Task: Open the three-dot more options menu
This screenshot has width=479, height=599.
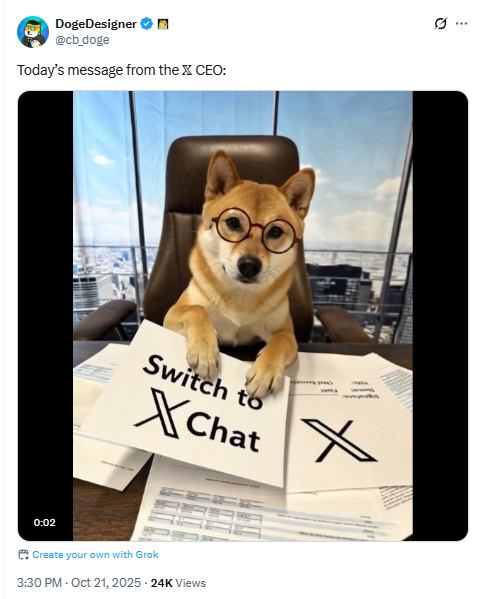Action: click(461, 24)
